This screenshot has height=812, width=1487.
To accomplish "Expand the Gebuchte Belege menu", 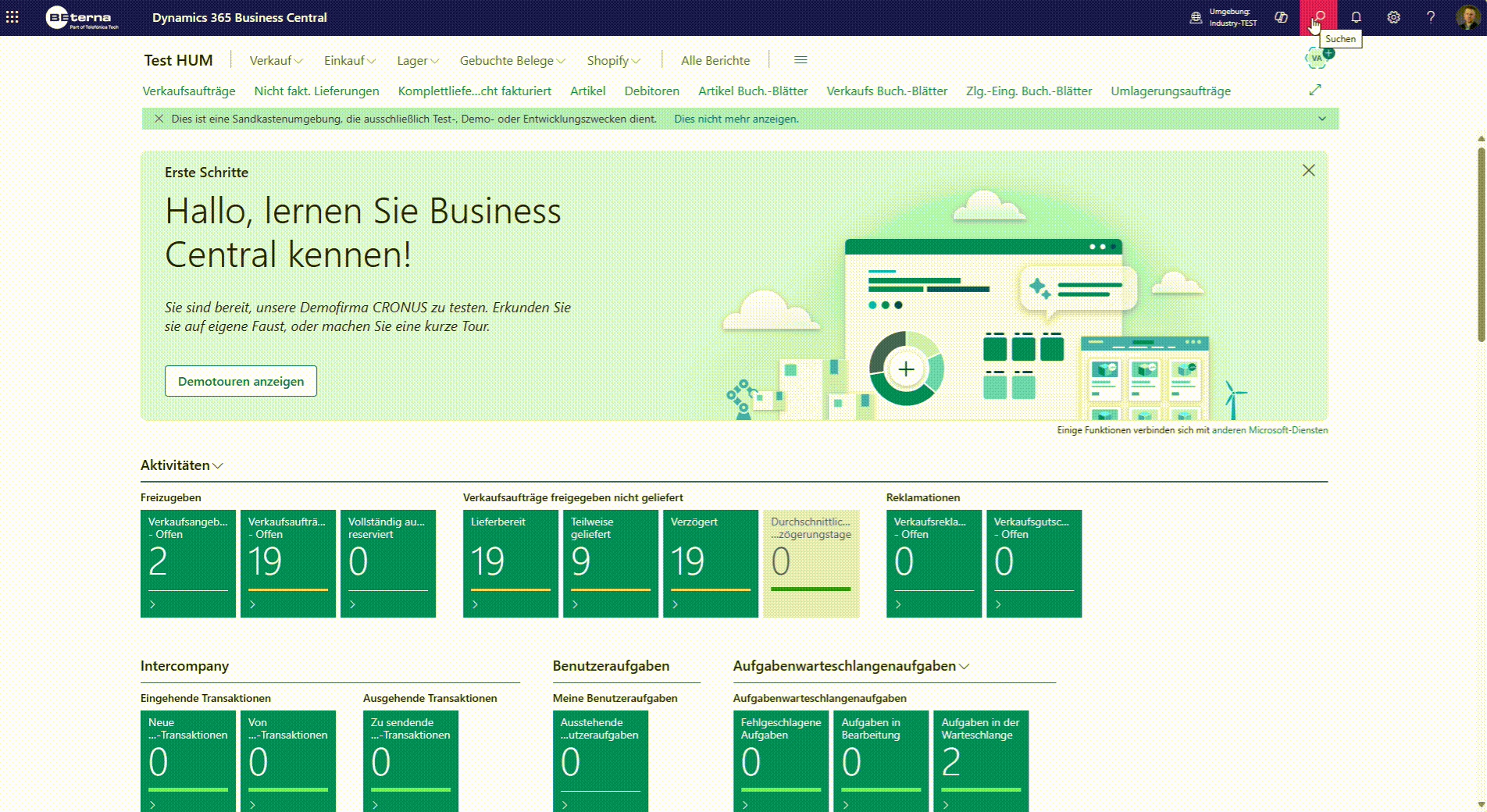I will (512, 60).
